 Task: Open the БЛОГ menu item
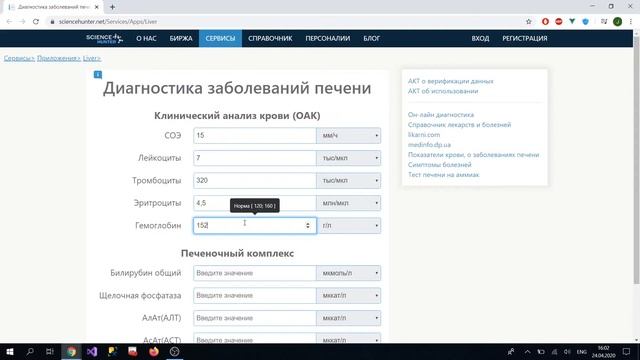(371, 38)
